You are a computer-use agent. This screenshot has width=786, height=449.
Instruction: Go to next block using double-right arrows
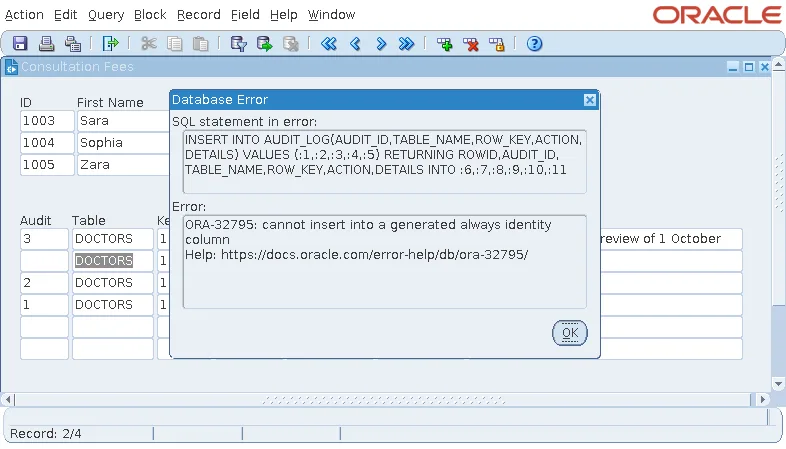point(407,44)
